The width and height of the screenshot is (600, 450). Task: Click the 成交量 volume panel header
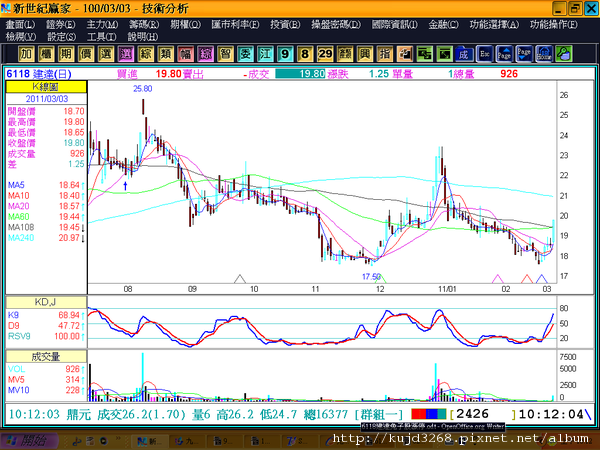coord(46,357)
